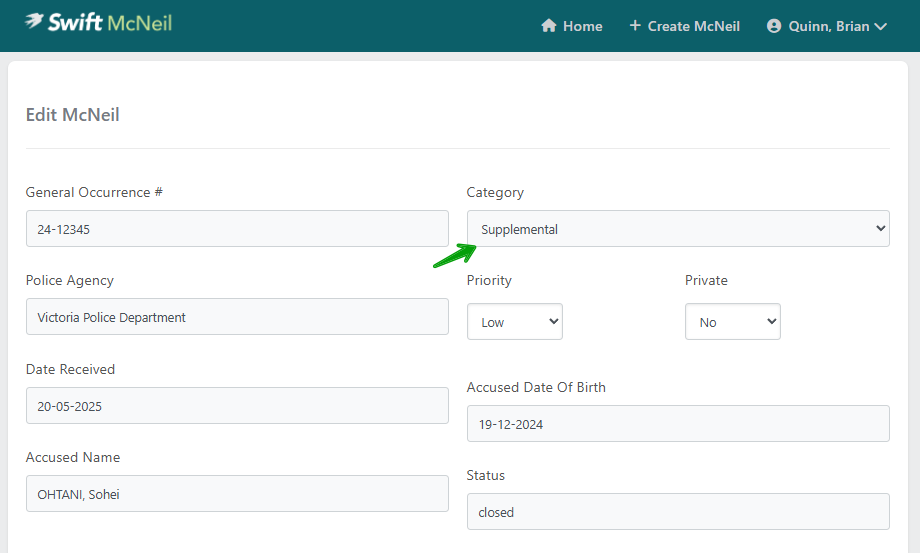Open the Home navigation link
Image resolution: width=920 pixels, height=553 pixels.
(x=571, y=26)
